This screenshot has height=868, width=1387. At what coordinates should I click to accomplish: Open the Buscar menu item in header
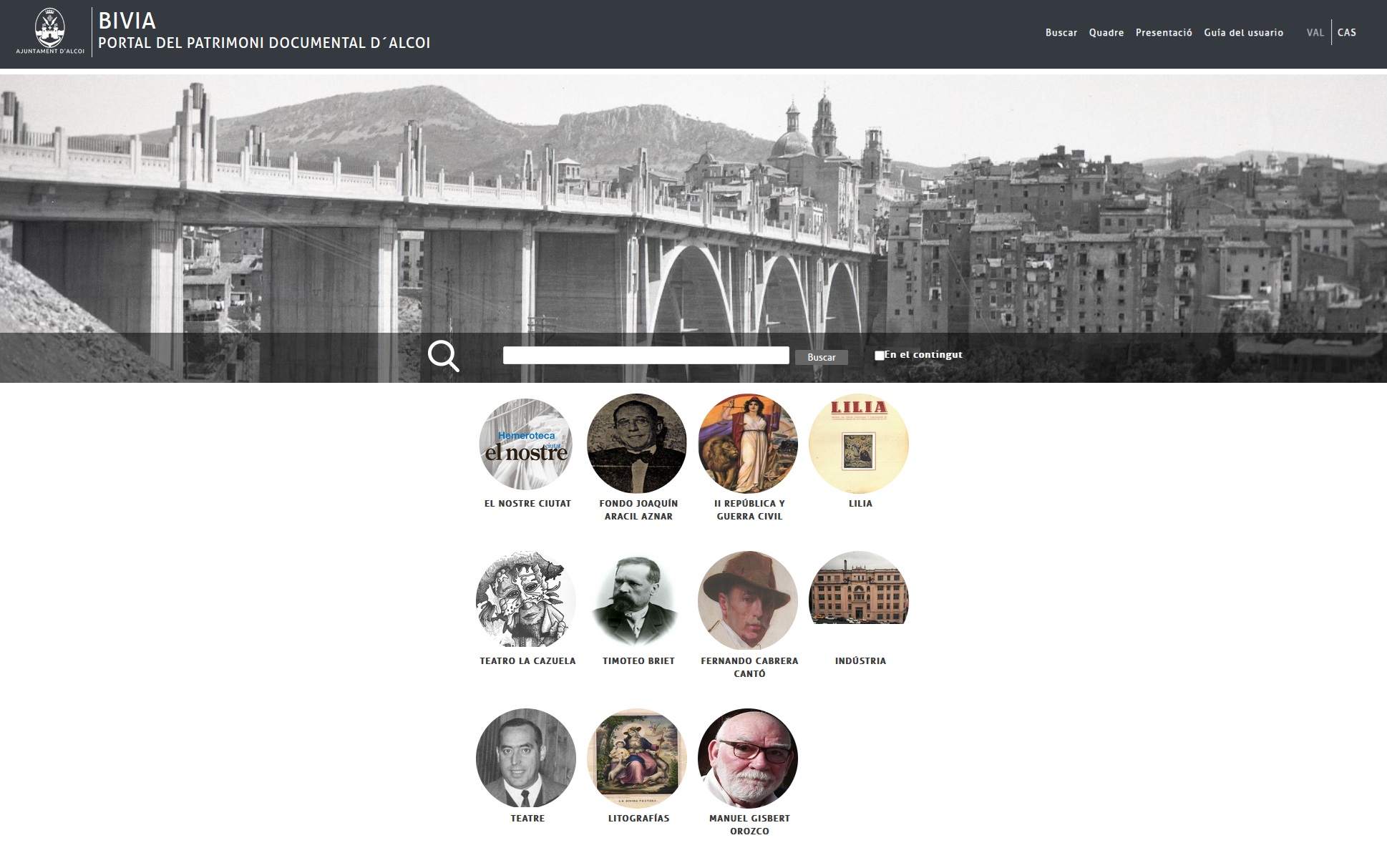1061,33
